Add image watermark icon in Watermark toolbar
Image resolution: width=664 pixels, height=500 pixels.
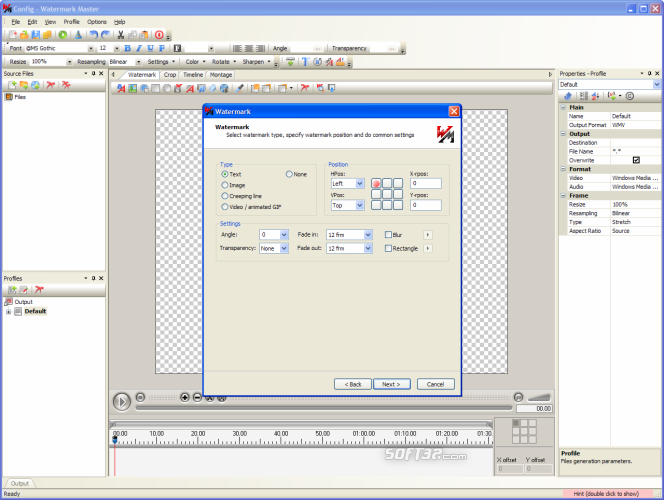coord(133,88)
